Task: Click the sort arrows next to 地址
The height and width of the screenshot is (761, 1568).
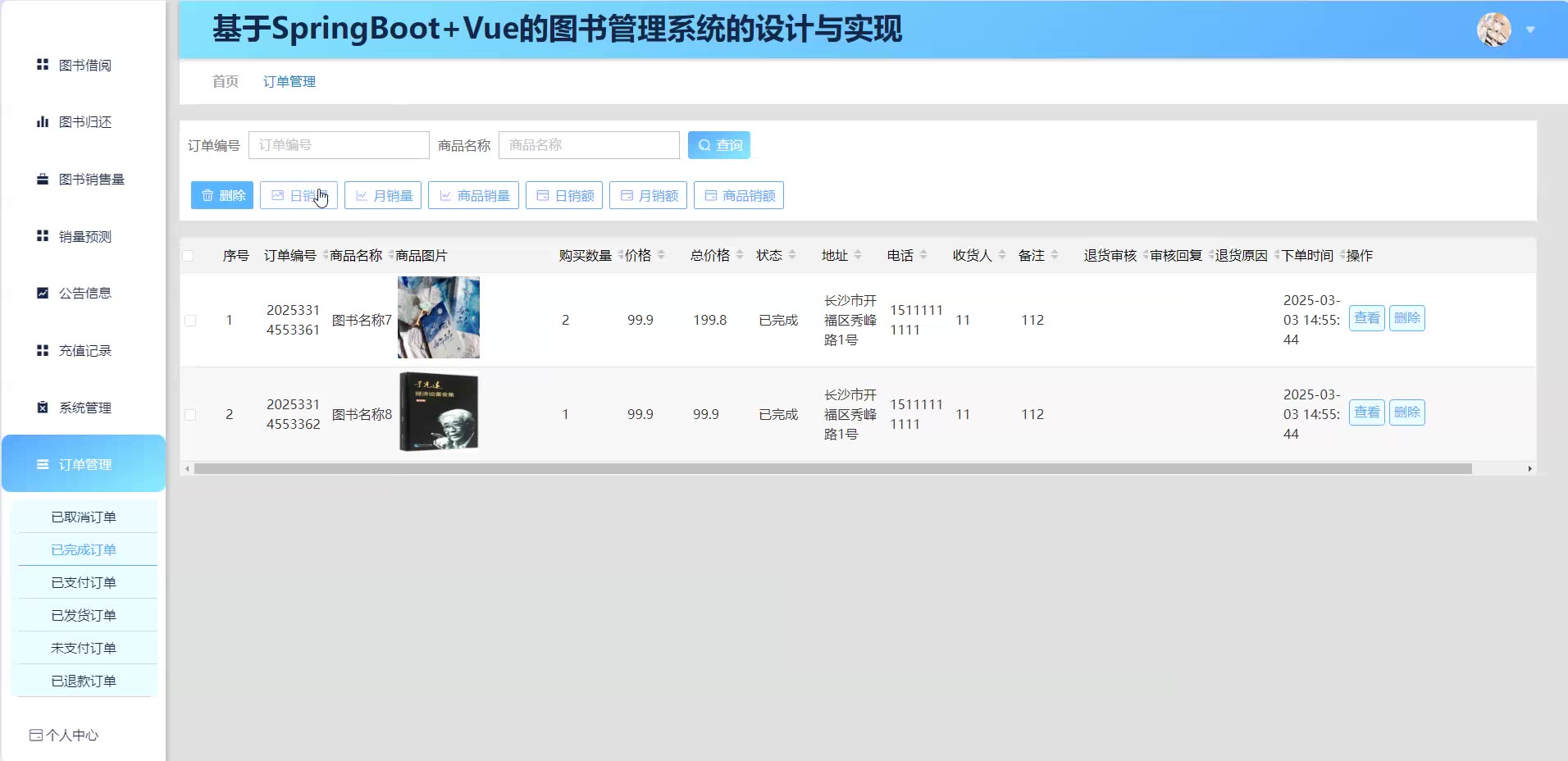Action: [858, 255]
